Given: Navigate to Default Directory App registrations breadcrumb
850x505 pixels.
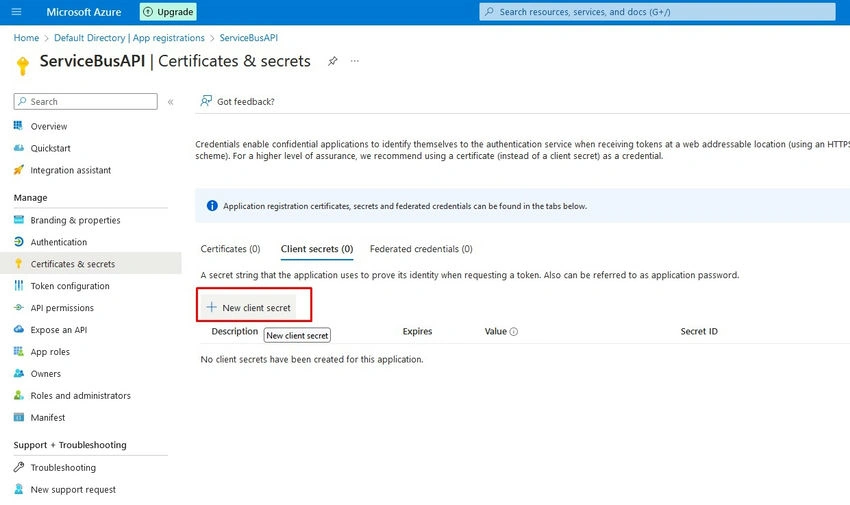Looking at the screenshot, I should click(130, 38).
